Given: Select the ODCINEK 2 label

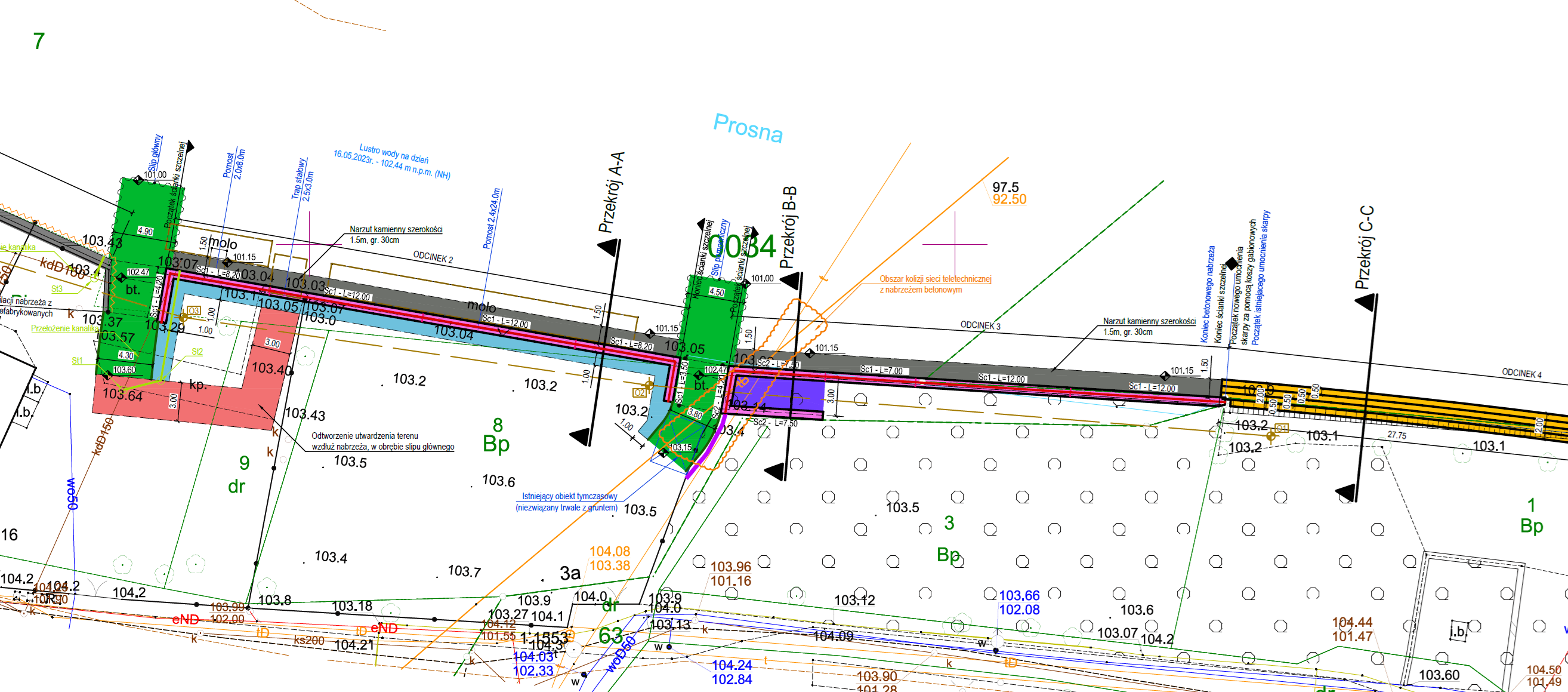Looking at the screenshot, I should coord(433,257).
